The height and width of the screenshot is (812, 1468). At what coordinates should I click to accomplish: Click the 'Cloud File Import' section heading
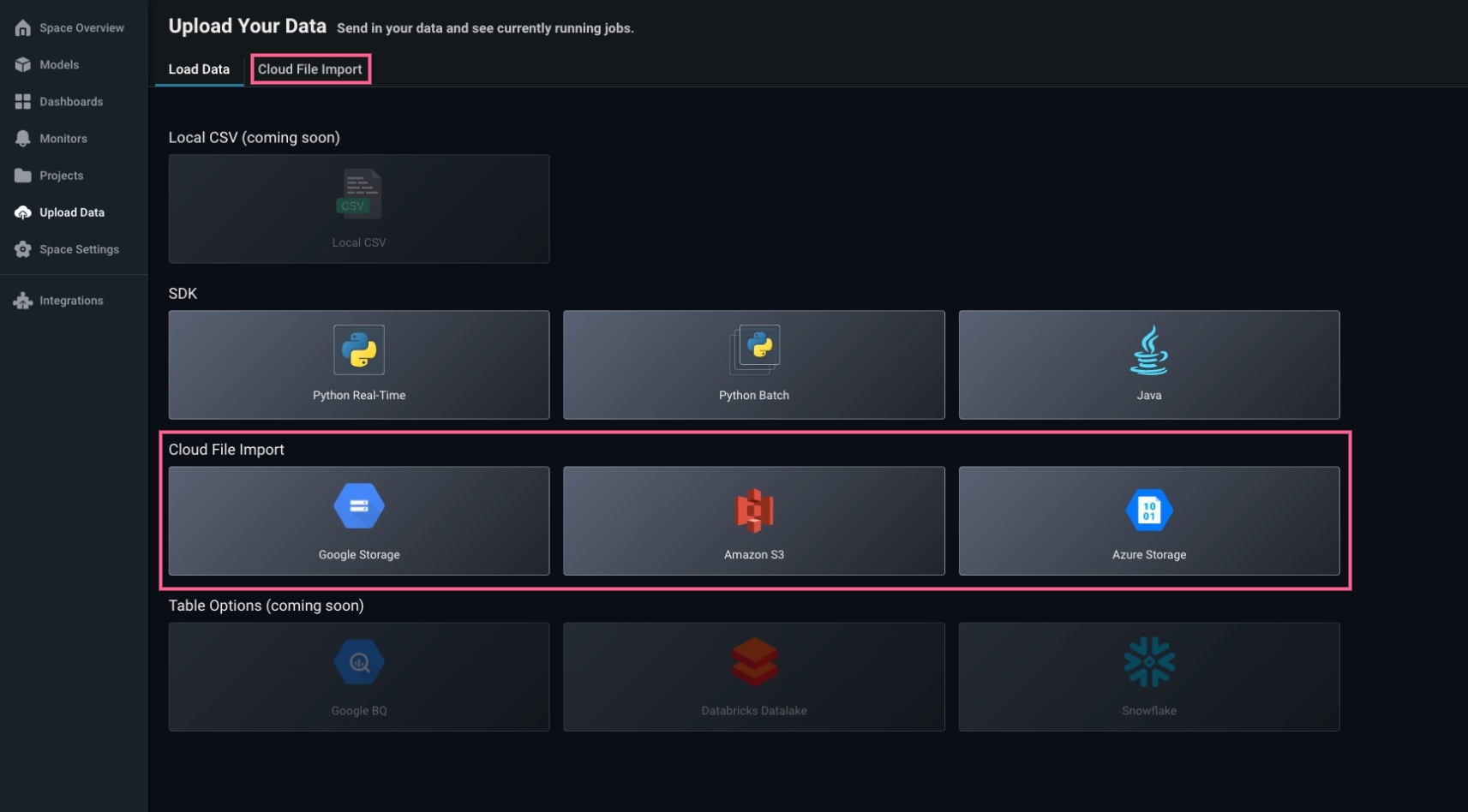[226, 450]
